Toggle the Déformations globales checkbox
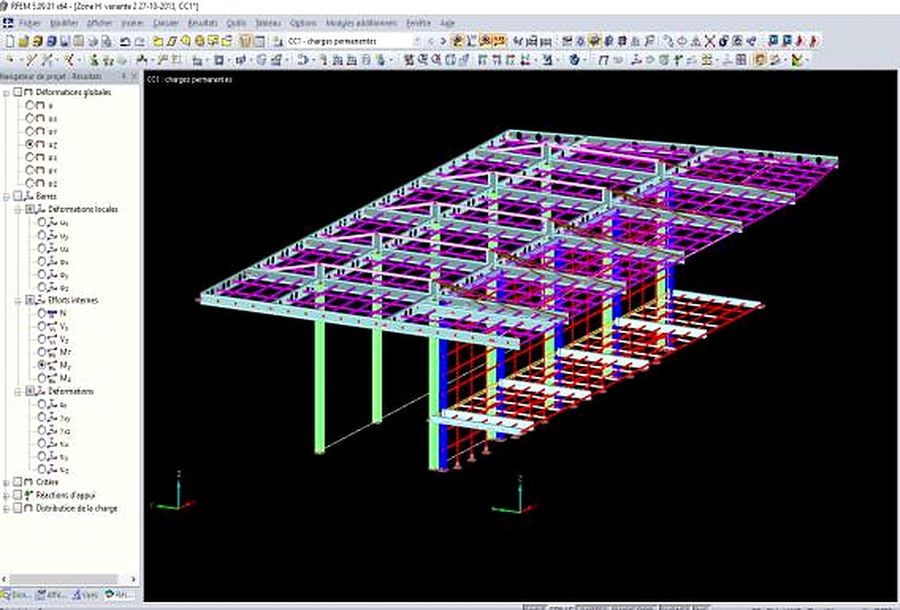This screenshot has height=610, width=900. (18, 92)
